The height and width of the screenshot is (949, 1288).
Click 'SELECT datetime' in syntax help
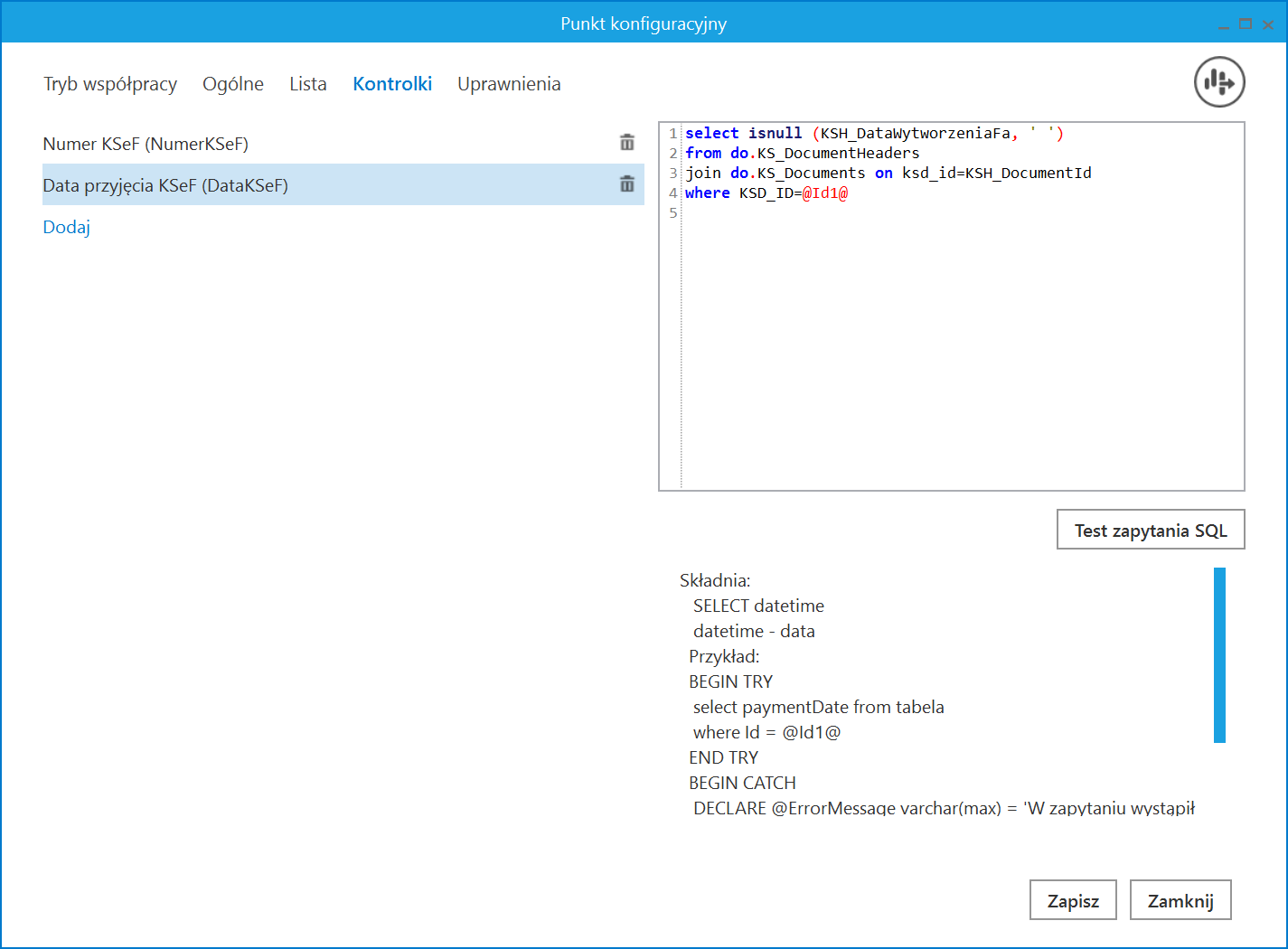(x=758, y=606)
